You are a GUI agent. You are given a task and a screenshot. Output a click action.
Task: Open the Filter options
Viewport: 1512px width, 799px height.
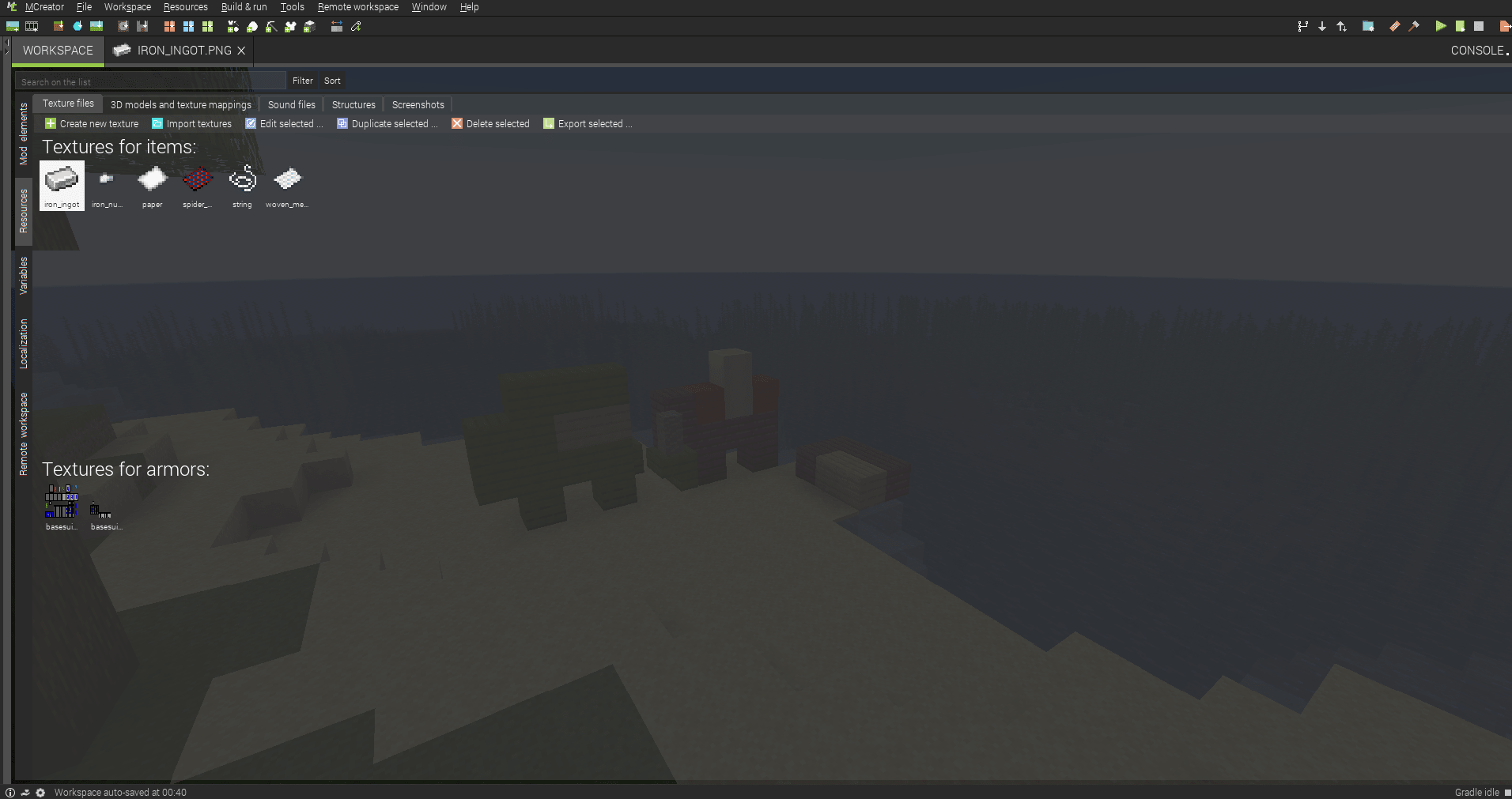302,81
